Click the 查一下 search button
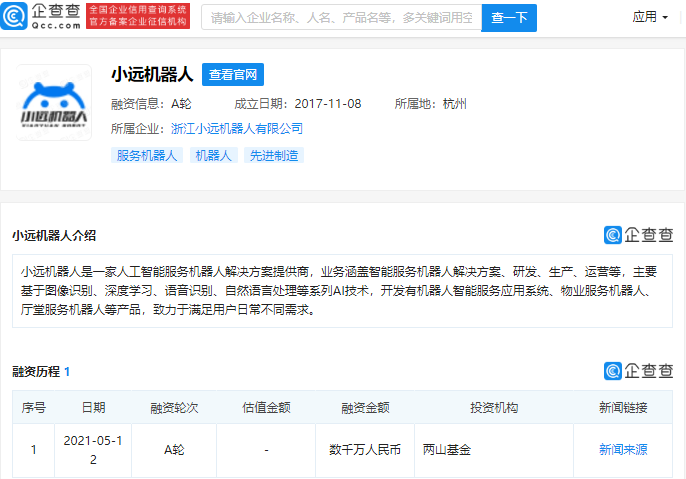Screen dimensions: 686x479 (x=509, y=17)
